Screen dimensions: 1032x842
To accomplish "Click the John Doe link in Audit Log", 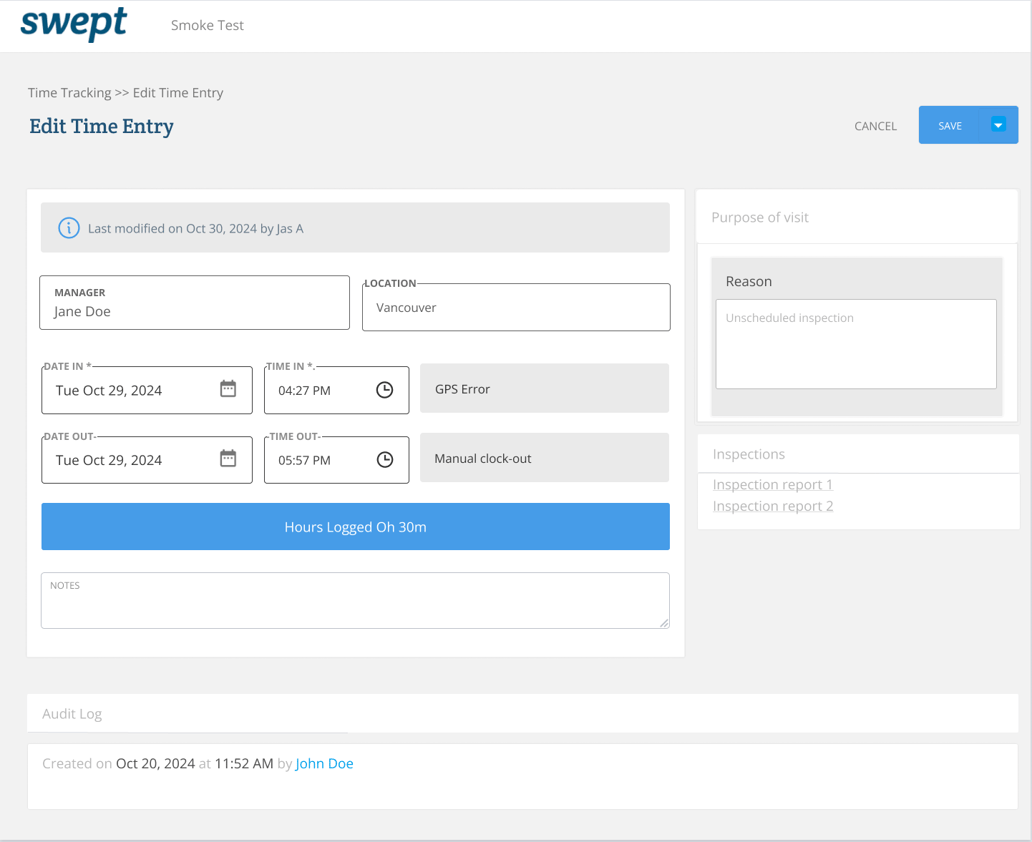I will (324, 764).
